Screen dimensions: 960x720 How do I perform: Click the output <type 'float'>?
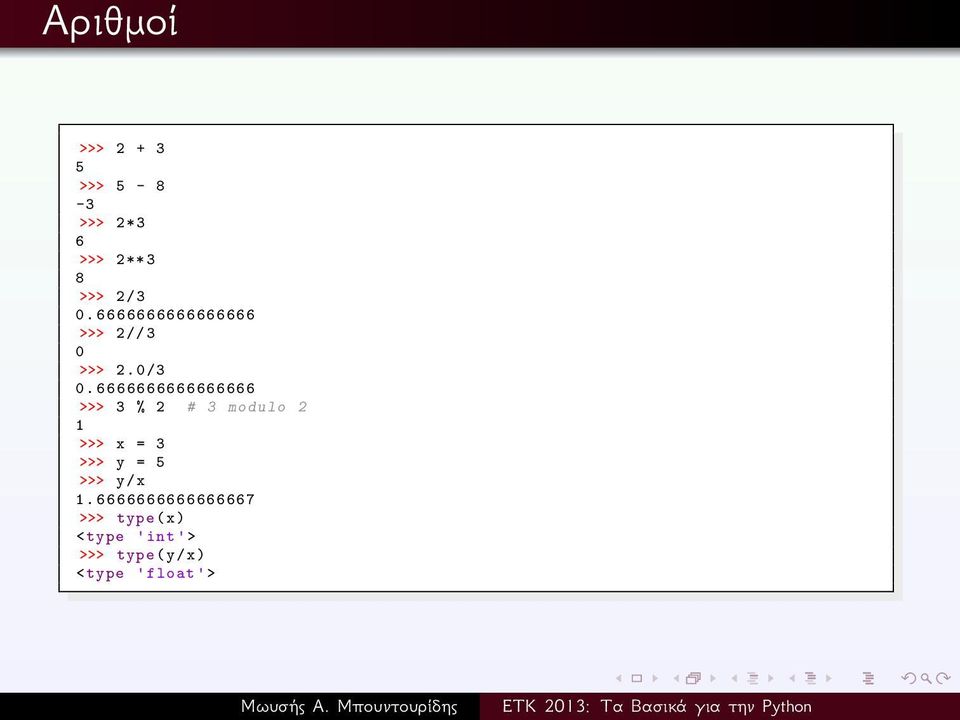tap(146, 573)
